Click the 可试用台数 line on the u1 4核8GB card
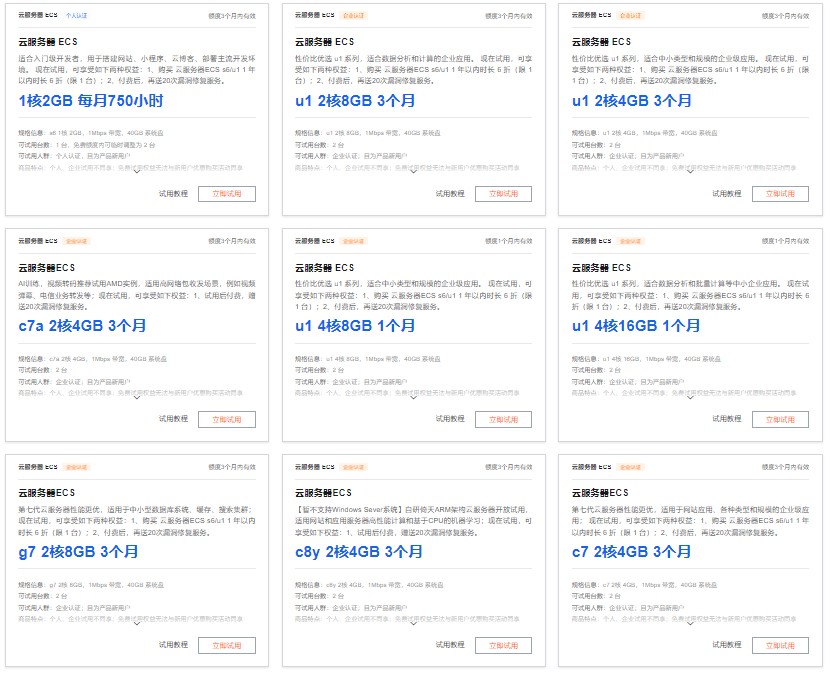This screenshot has height=676, width=830. [x=320, y=370]
